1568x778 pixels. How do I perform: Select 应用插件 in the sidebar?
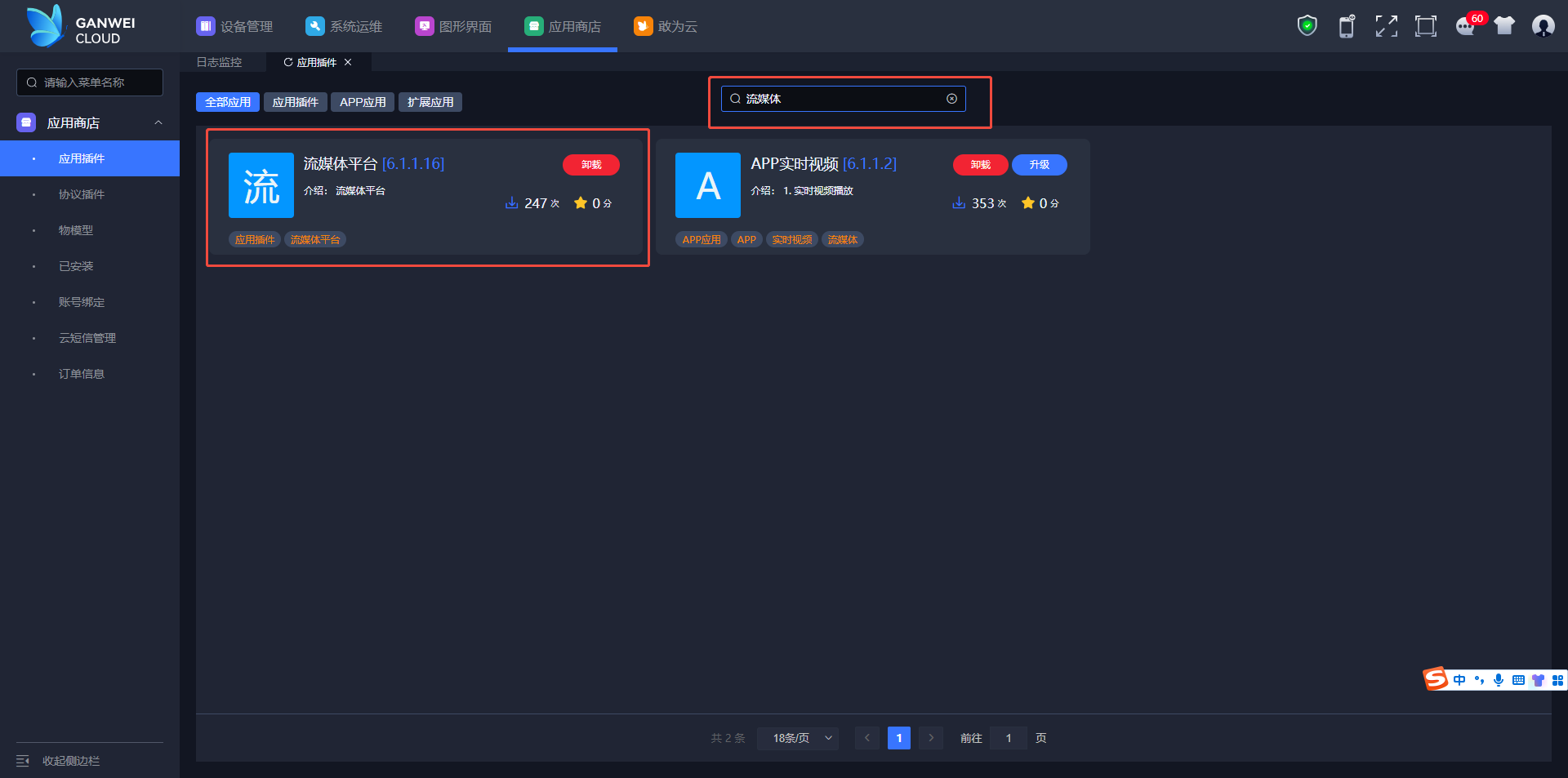90,158
